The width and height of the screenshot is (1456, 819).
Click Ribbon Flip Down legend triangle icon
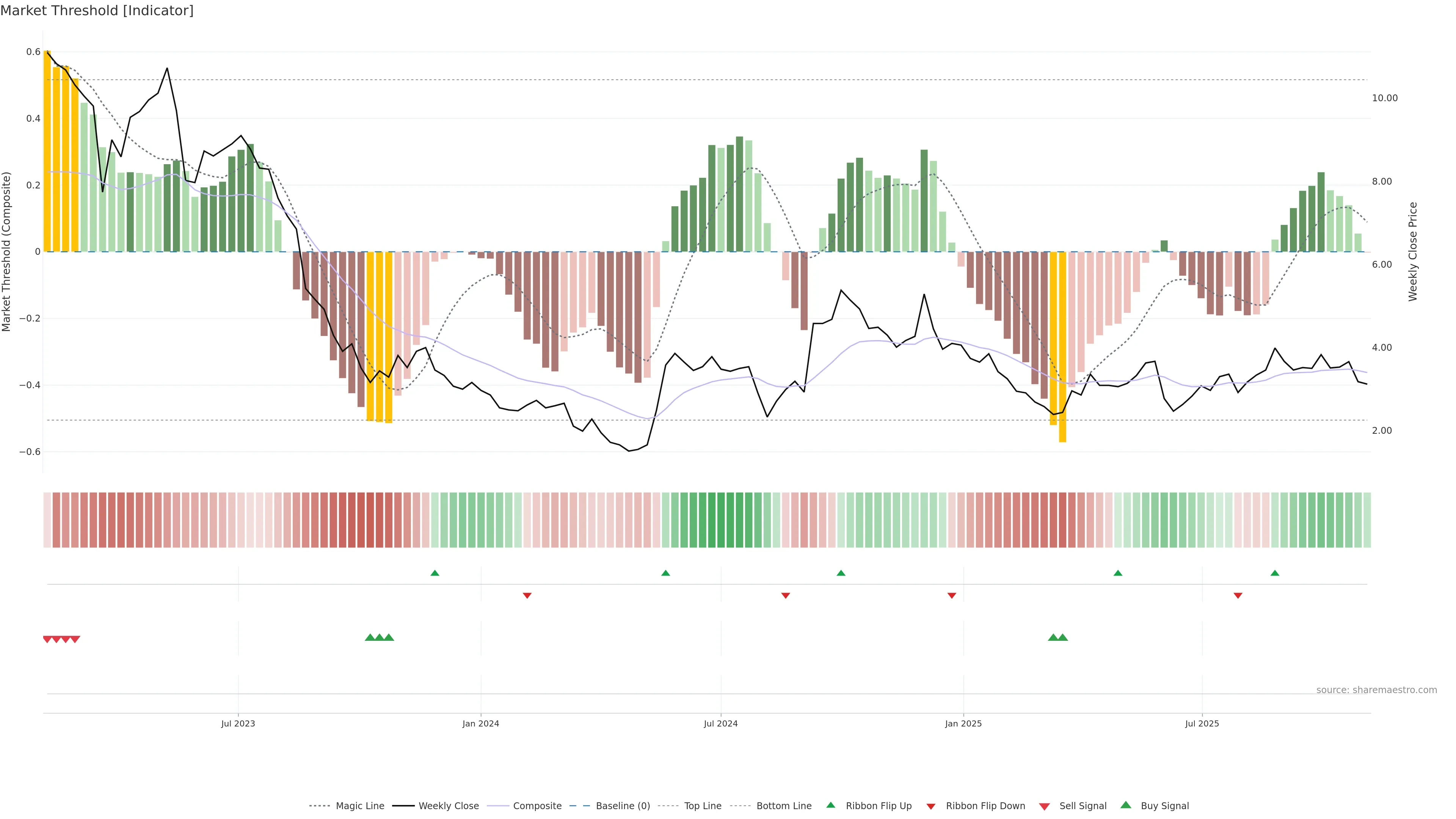click(931, 806)
